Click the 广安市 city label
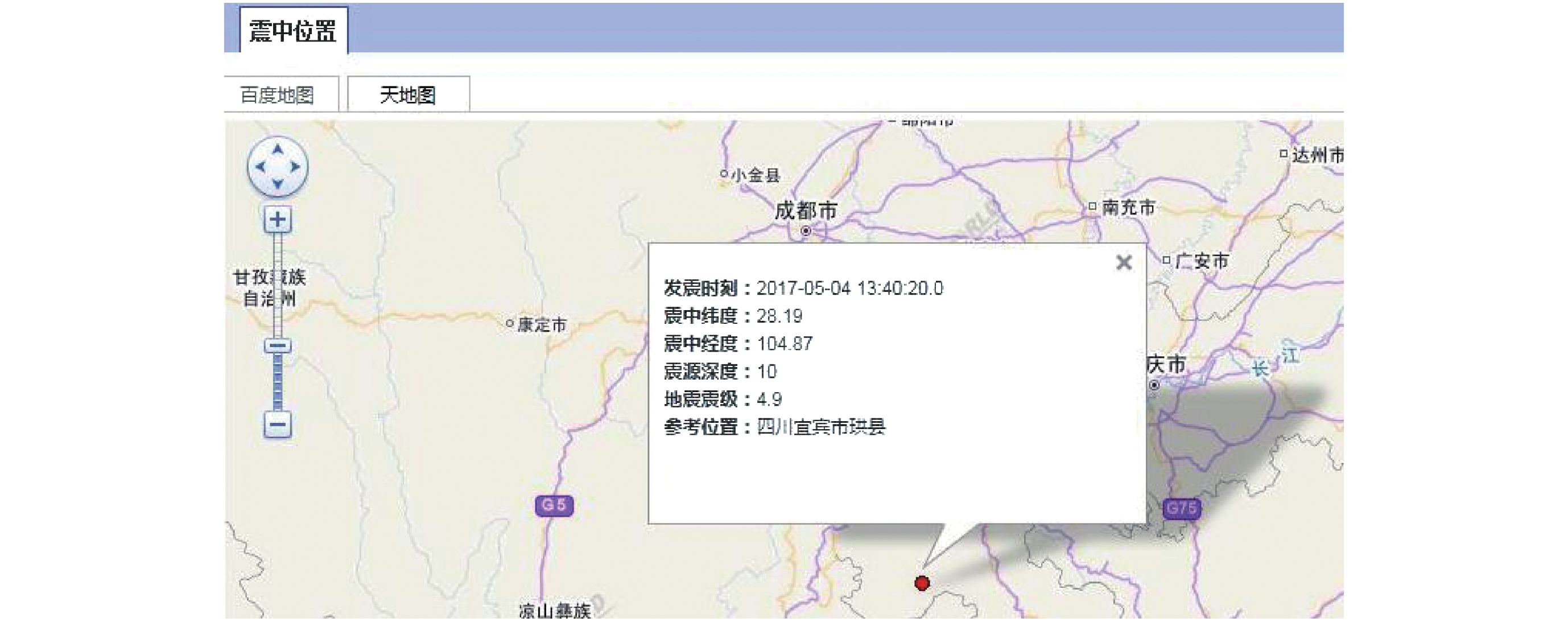This screenshot has height=622, width=1568. [1202, 261]
